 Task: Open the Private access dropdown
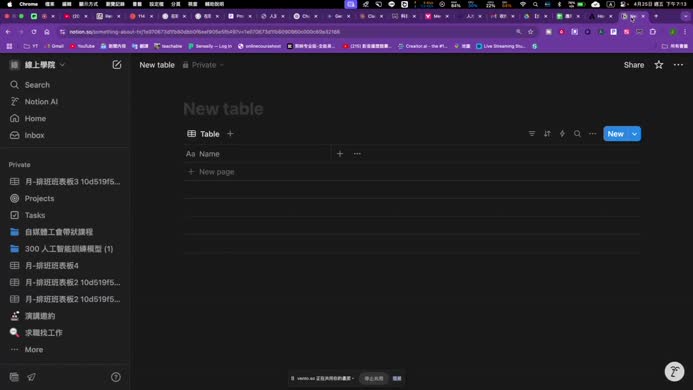[x=203, y=65]
